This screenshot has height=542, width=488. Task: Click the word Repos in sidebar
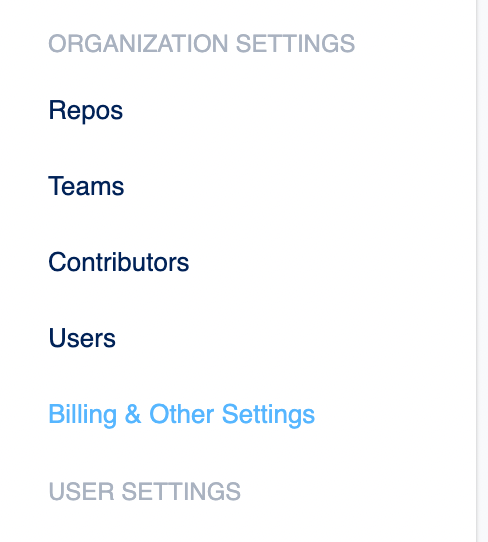click(86, 111)
